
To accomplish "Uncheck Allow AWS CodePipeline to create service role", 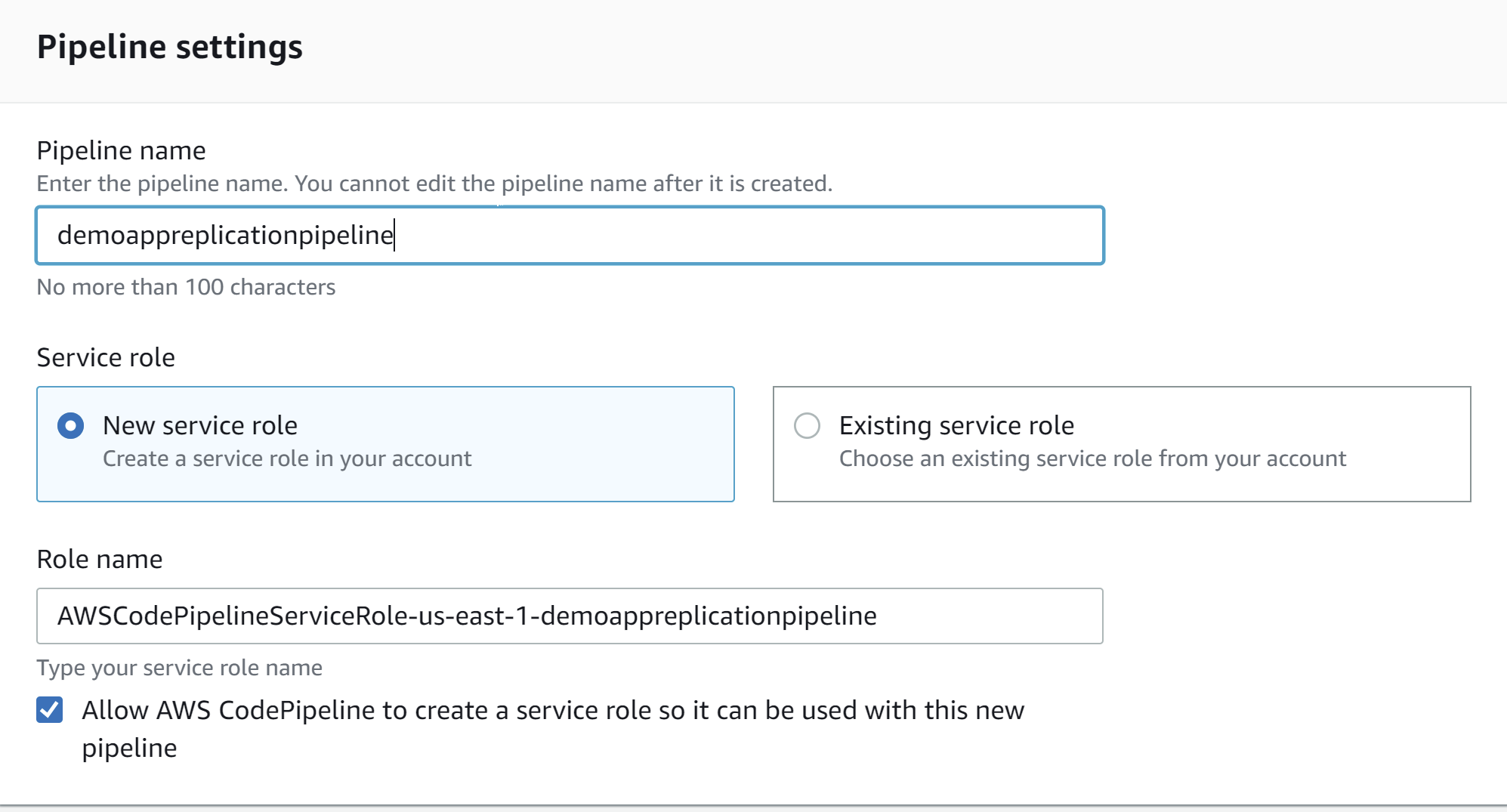I will click(50, 710).
